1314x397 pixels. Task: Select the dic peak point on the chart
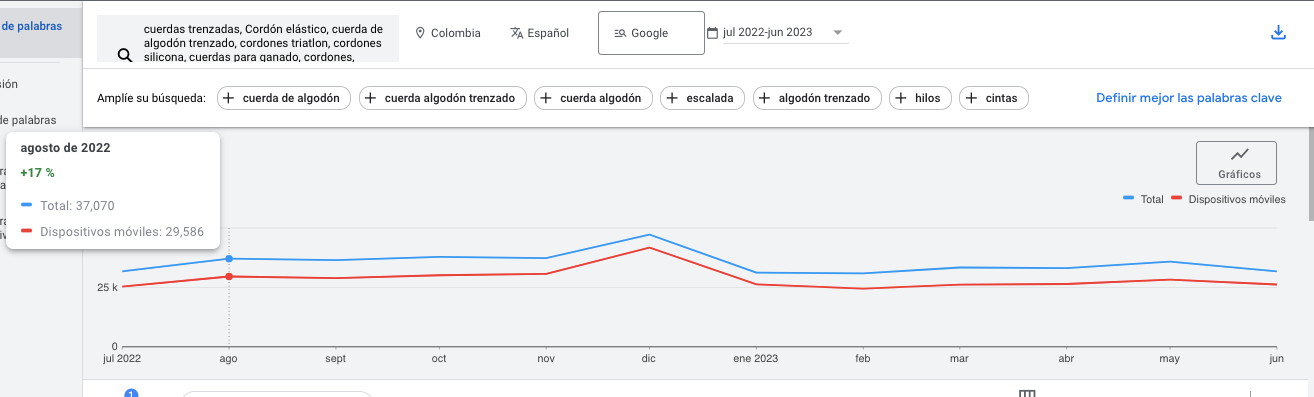[x=650, y=236]
